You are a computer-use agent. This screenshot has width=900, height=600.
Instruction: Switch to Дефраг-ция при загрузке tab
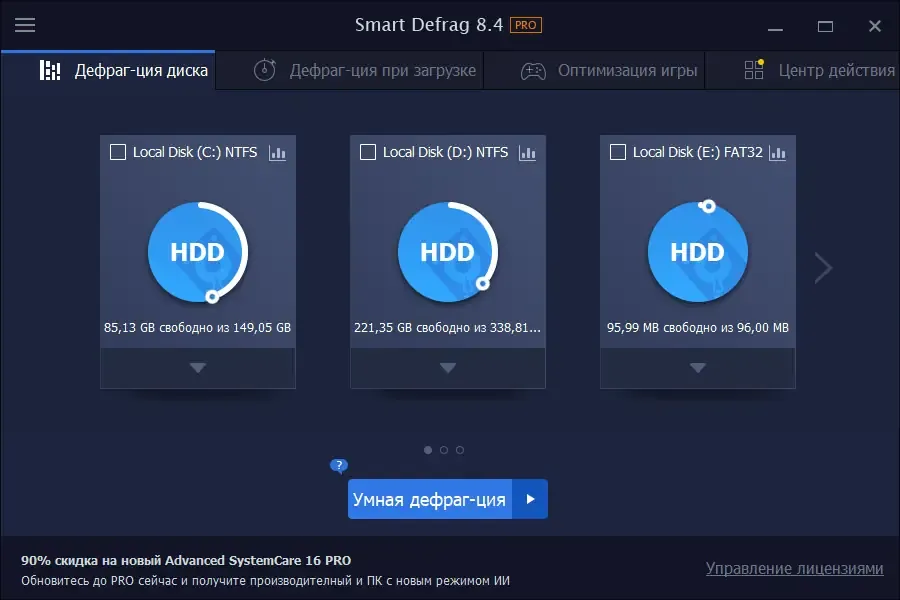[x=350, y=71]
